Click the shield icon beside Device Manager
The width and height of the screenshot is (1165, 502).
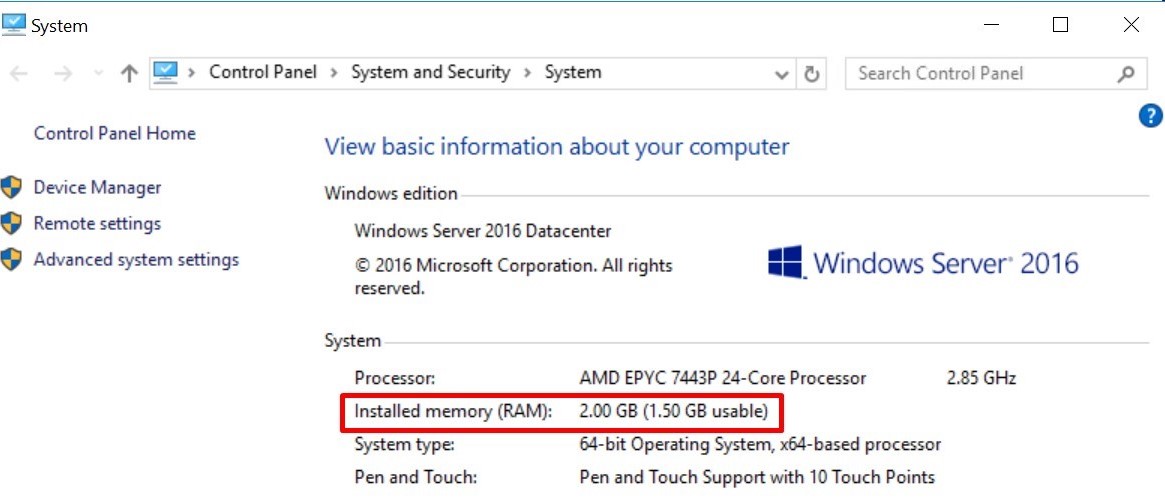coord(11,187)
